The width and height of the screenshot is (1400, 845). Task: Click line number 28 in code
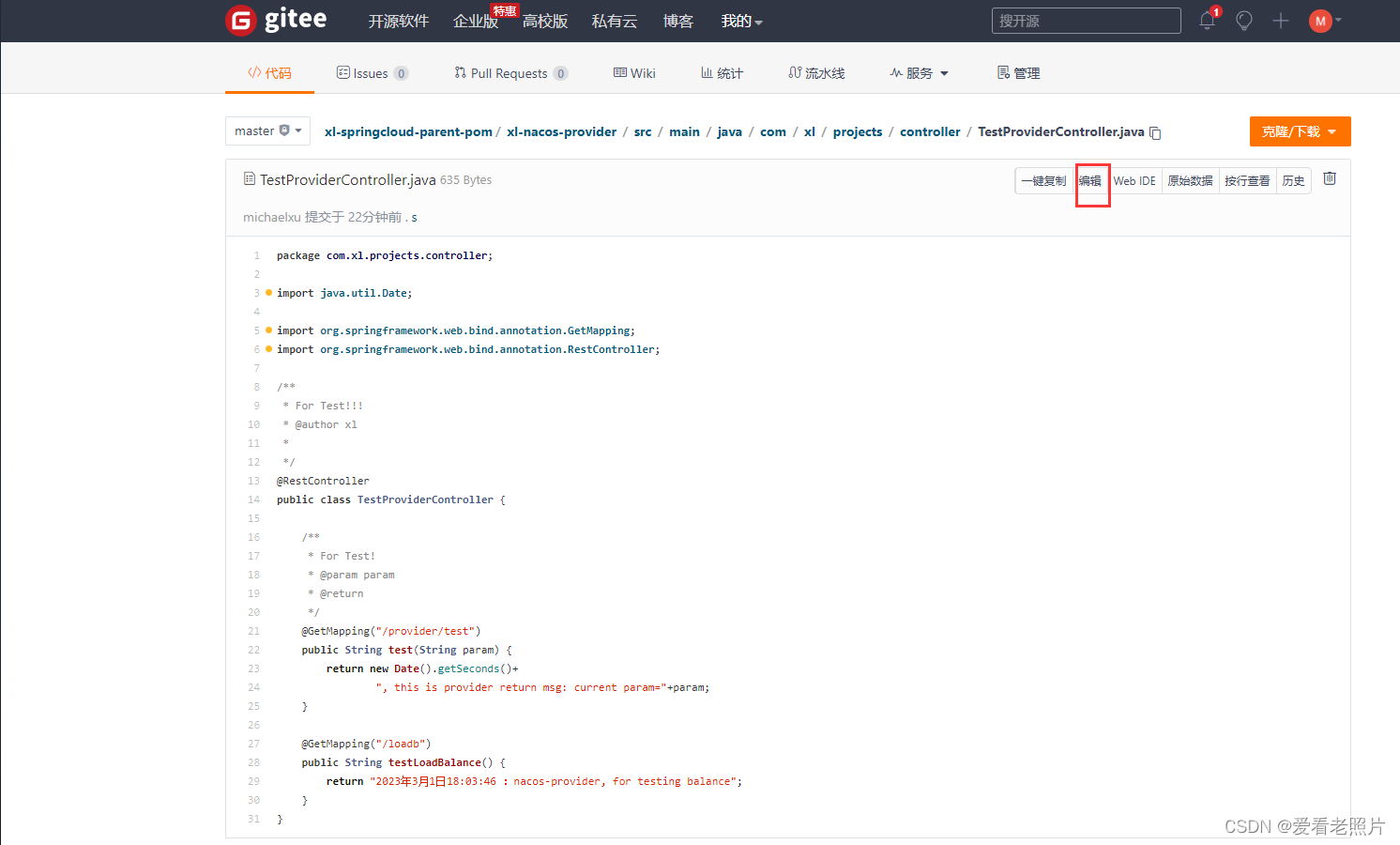click(253, 762)
